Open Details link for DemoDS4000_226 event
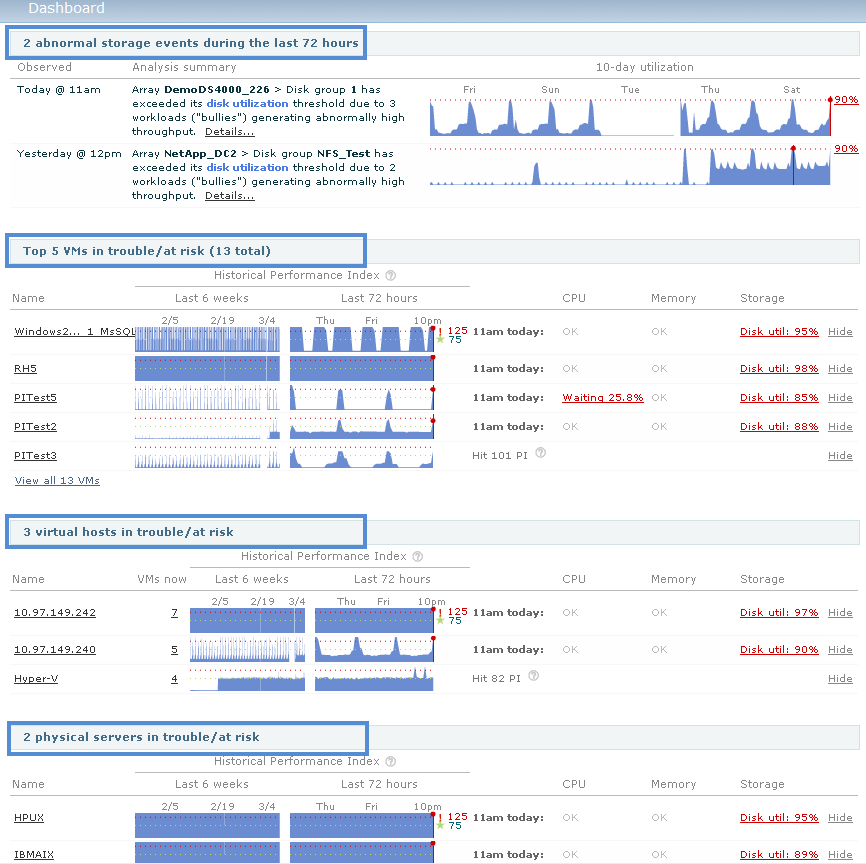 point(230,131)
